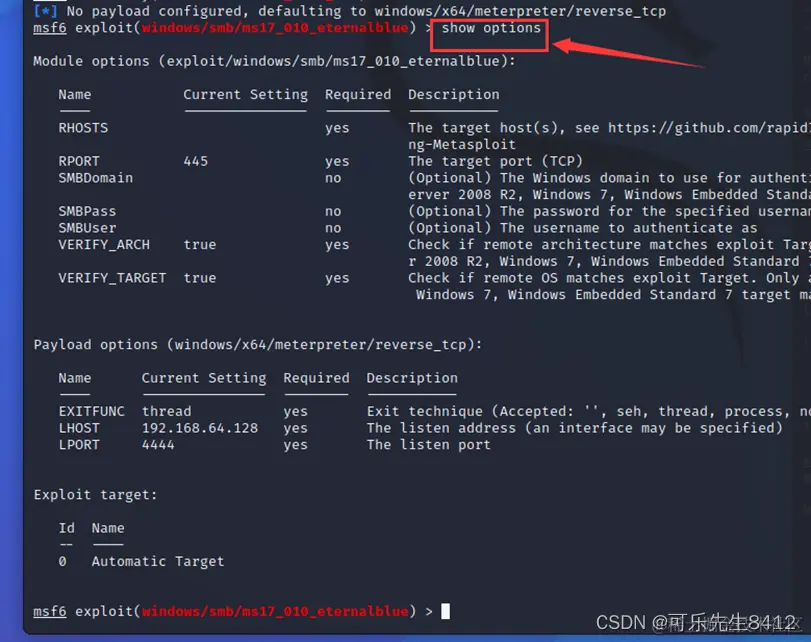Click the Module options heading line

click(x=274, y=61)
